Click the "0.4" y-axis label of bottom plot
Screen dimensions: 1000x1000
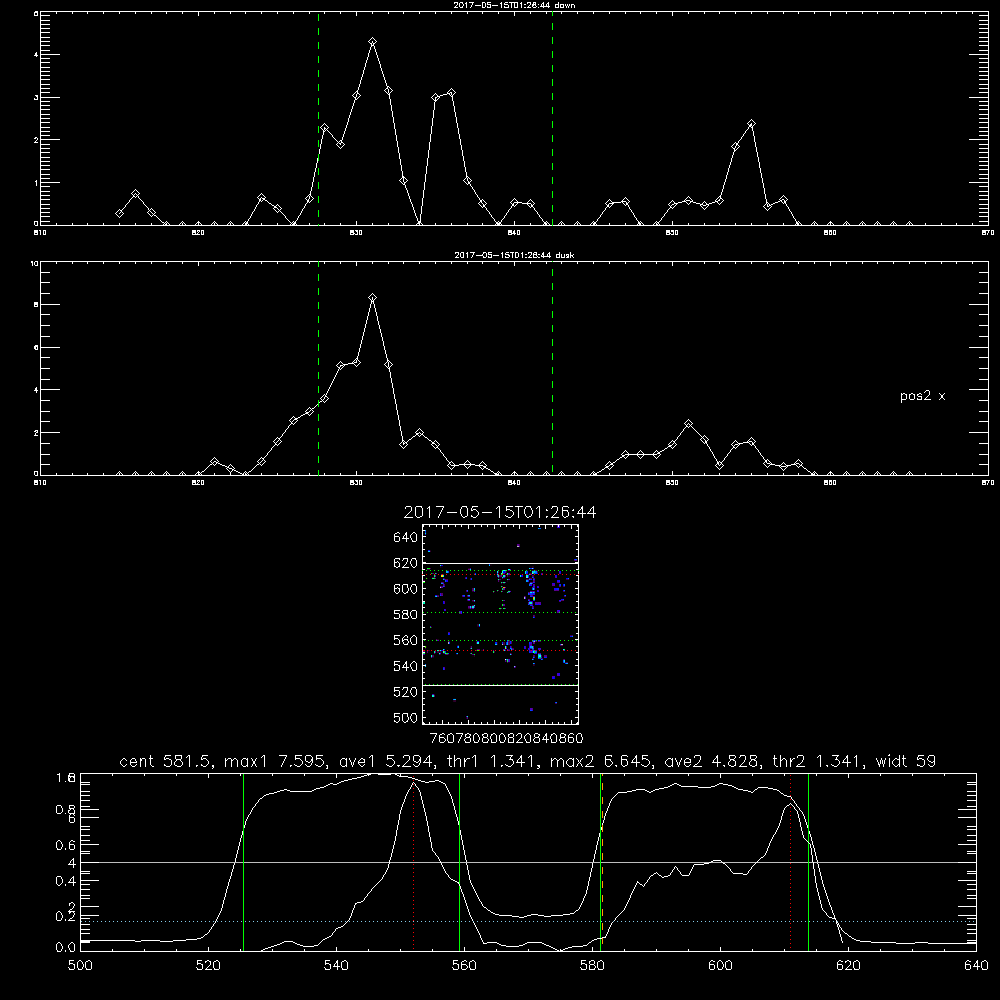(66, 881)
